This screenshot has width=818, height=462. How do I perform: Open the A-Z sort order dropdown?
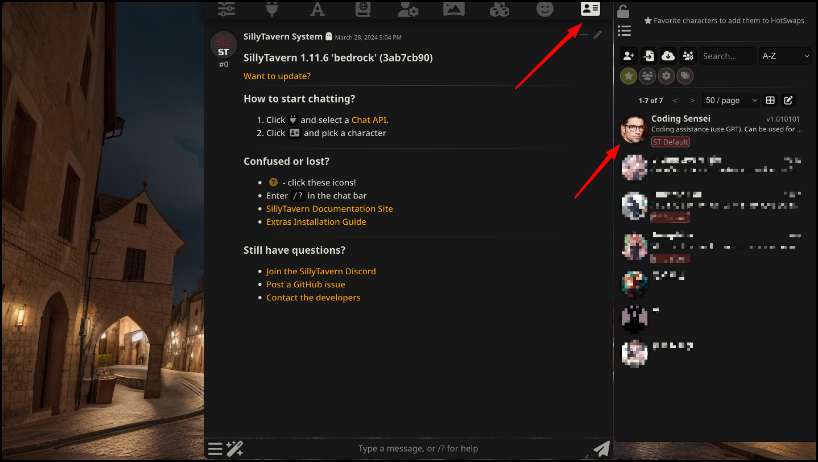point(785,56)
